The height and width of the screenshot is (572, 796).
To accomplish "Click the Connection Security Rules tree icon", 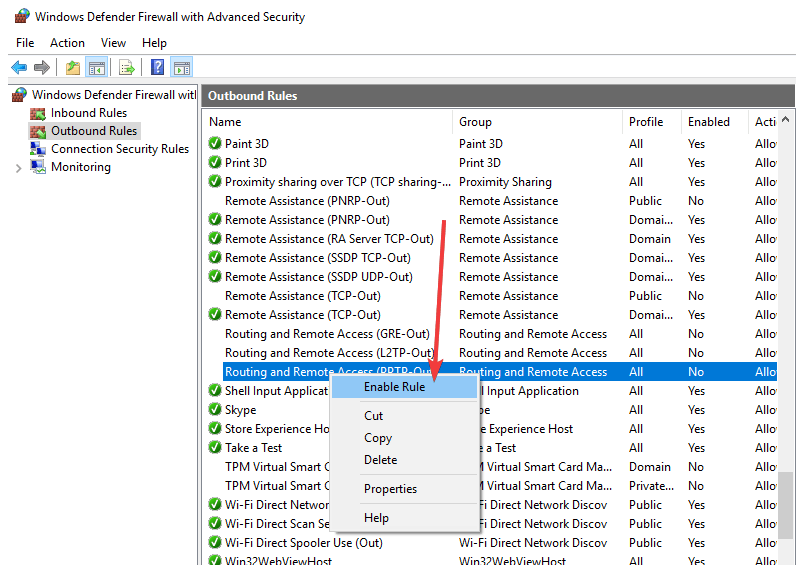I will coord(38,149).
